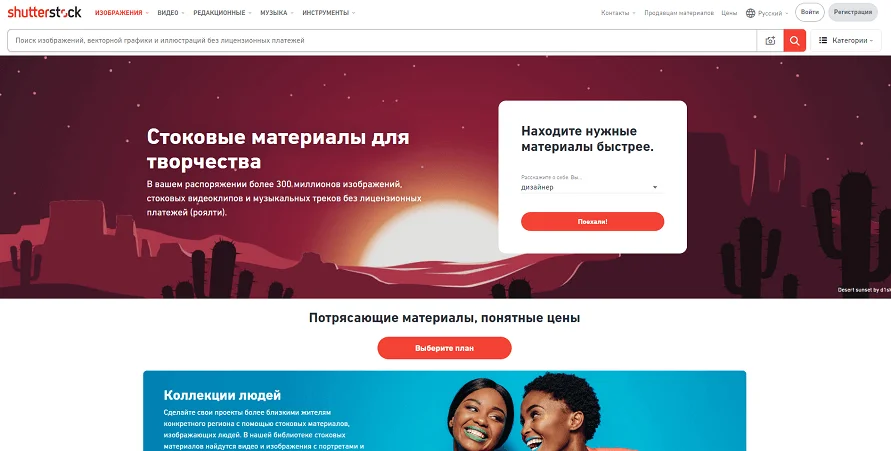Image resolution: width=891 pixels, height=451 pixels.
Task: Click the Shutterstock logo
Action: (x=44, y=12)
